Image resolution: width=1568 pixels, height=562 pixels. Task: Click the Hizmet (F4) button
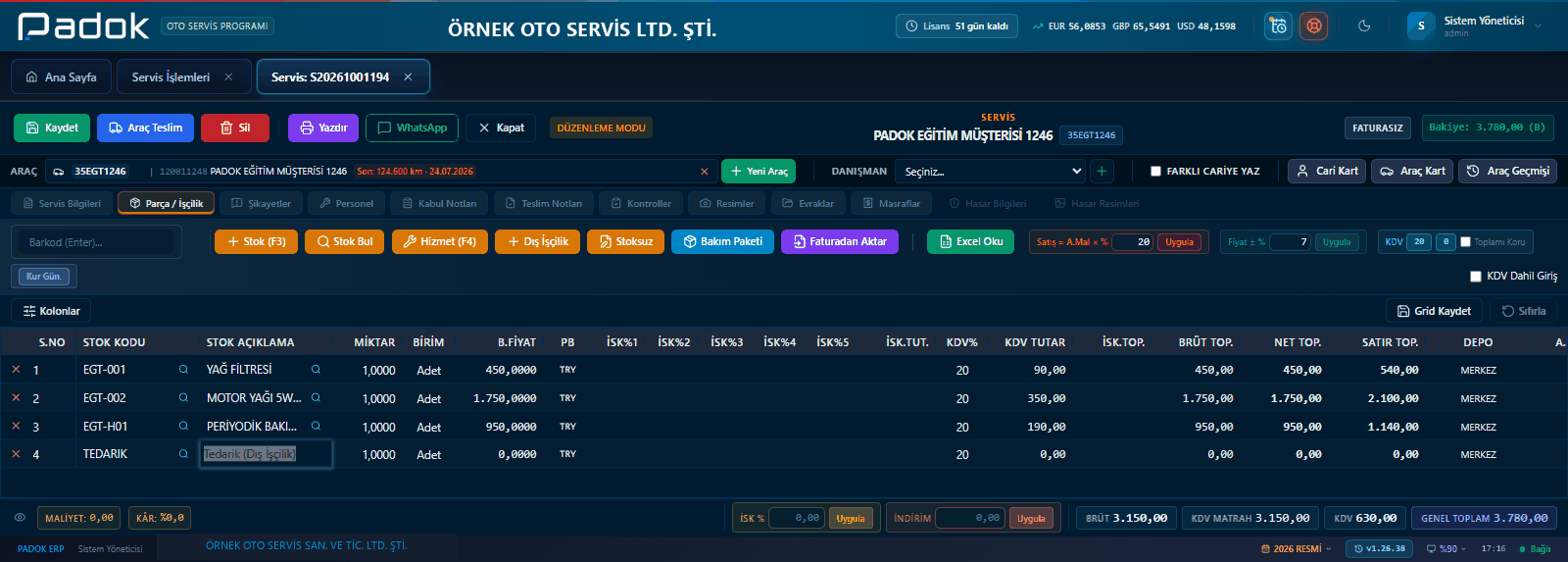pos(439,241)
